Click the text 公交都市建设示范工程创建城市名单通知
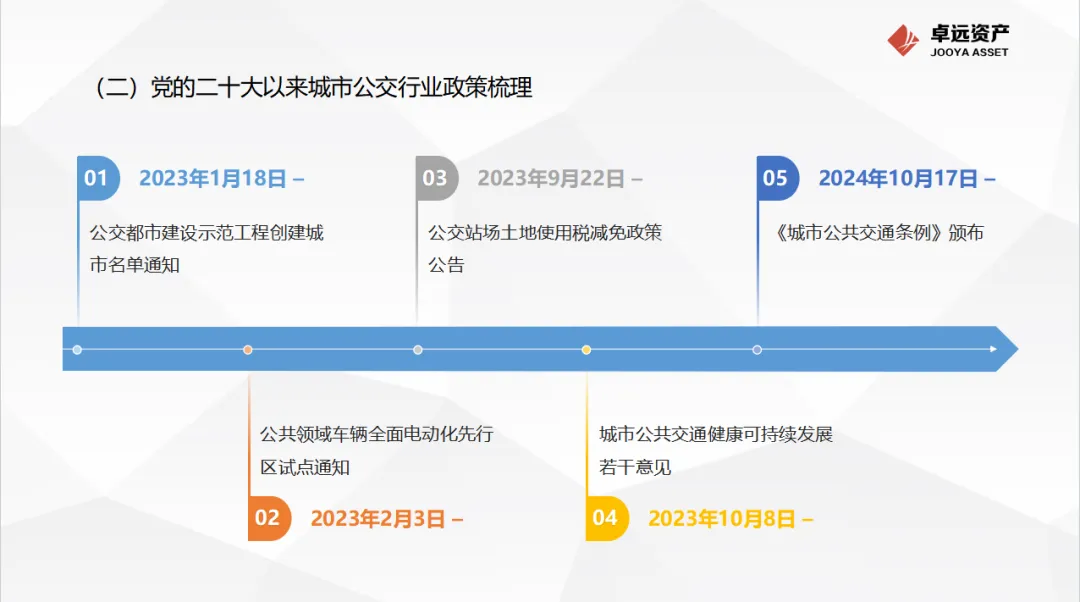This screenshot has height=602, width=1080. (207, 249)
